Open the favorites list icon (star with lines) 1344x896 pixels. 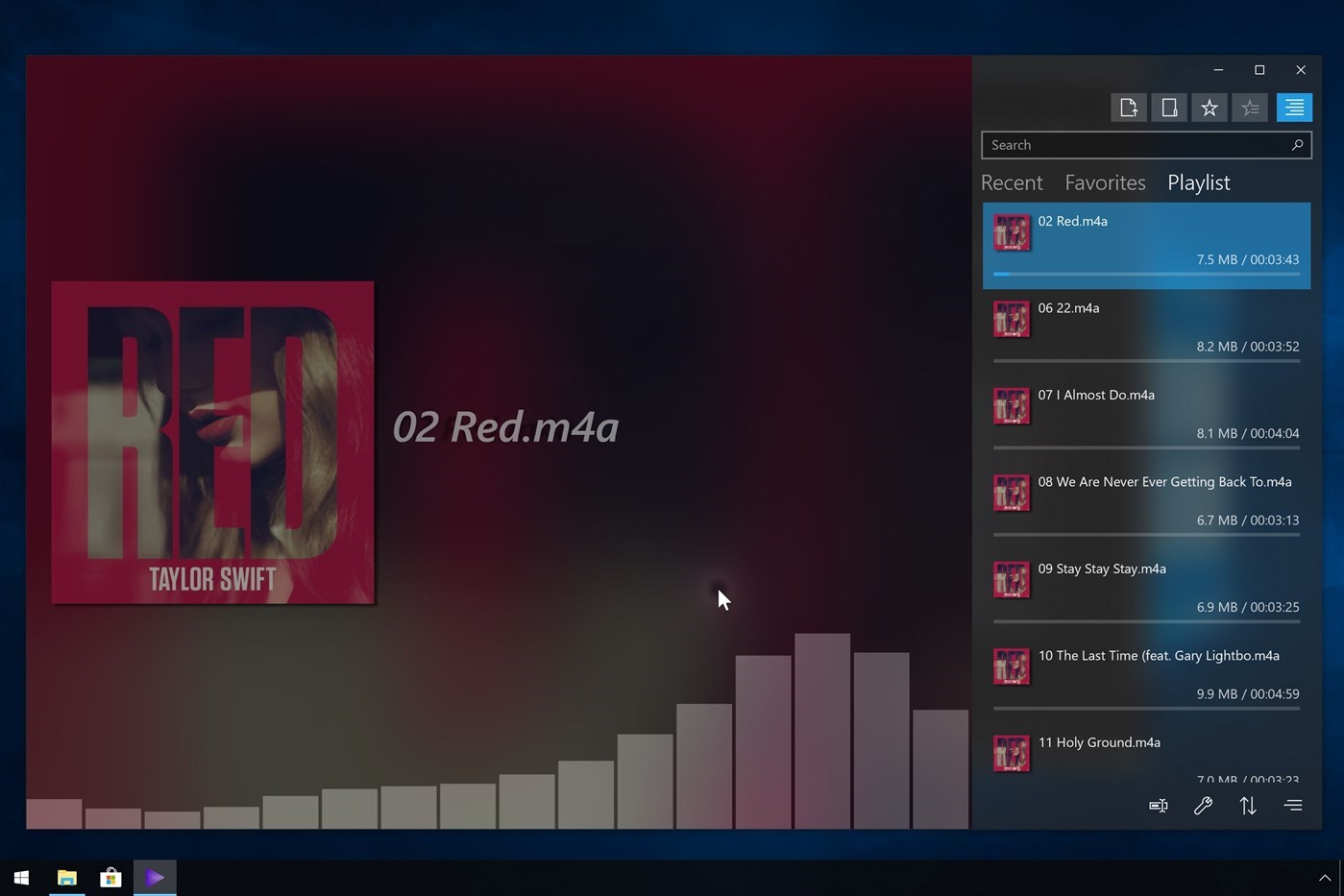[x=1250, y=108]
